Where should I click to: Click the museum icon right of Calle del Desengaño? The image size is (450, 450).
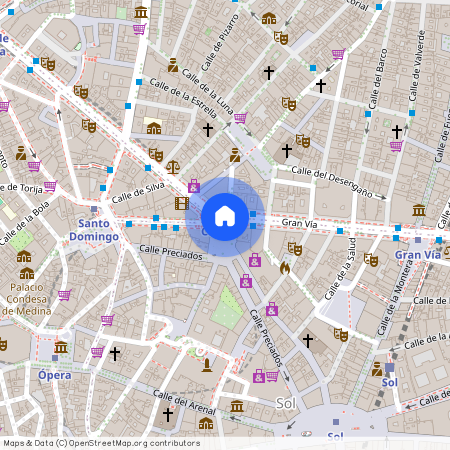[419, 210]
